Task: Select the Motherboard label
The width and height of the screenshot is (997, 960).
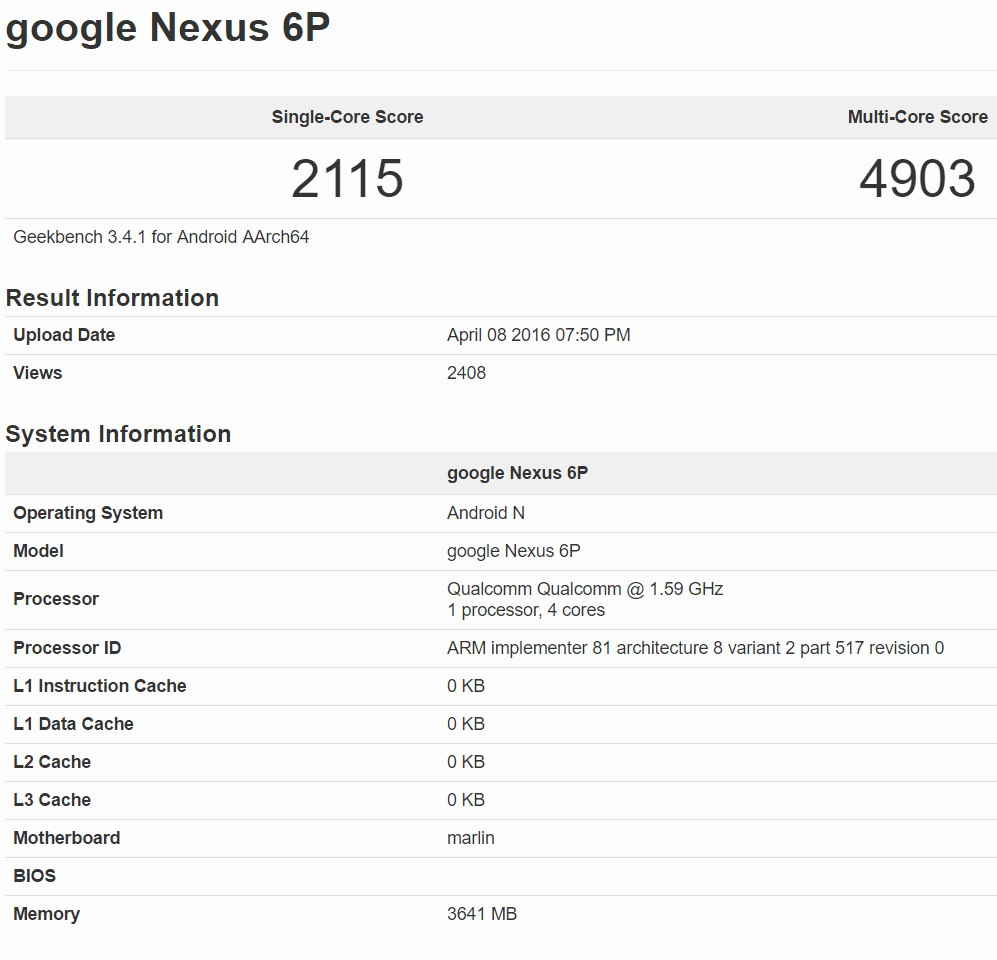Action: [67, 838]
